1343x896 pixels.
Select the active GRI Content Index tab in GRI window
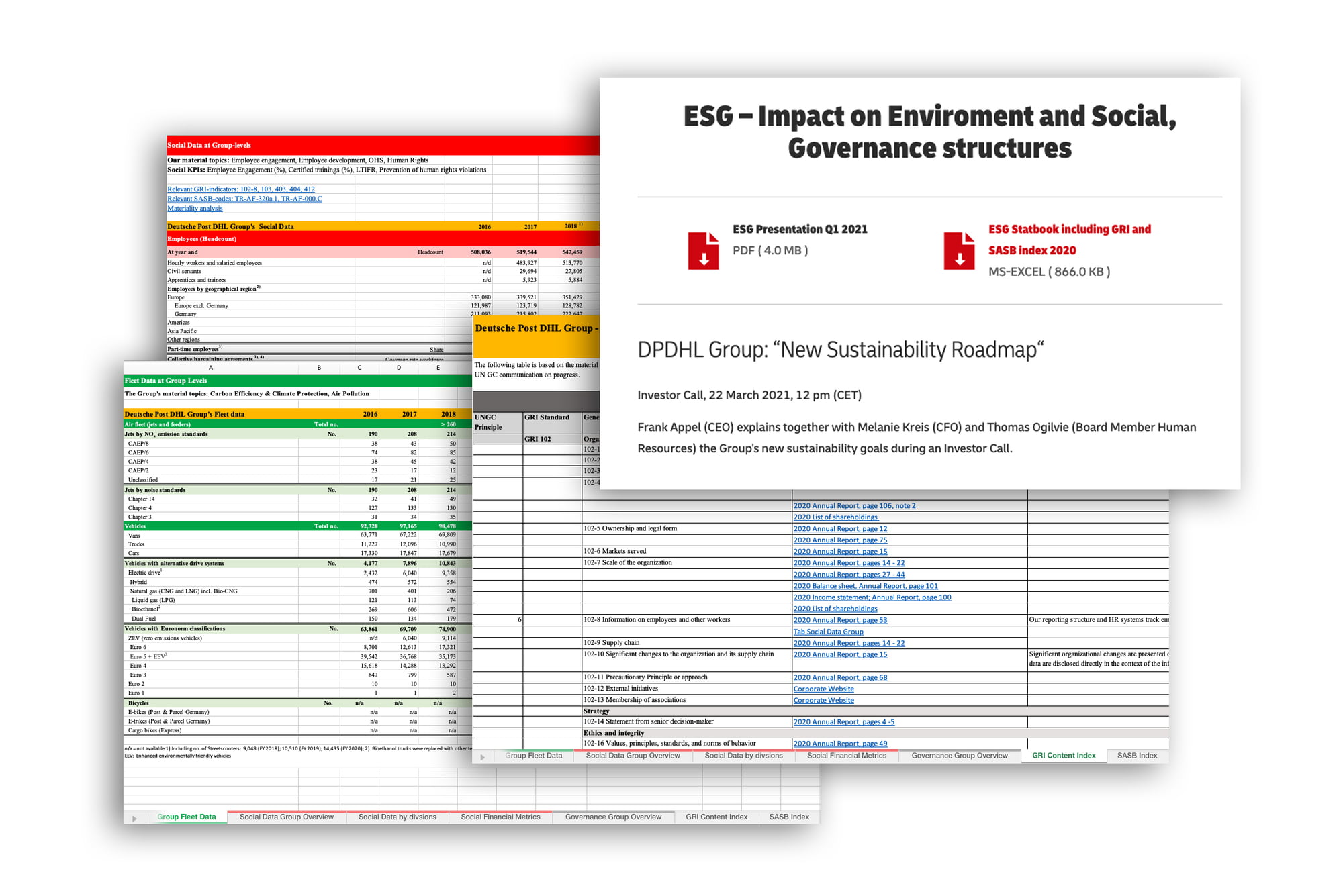[x=1064, y=756]
